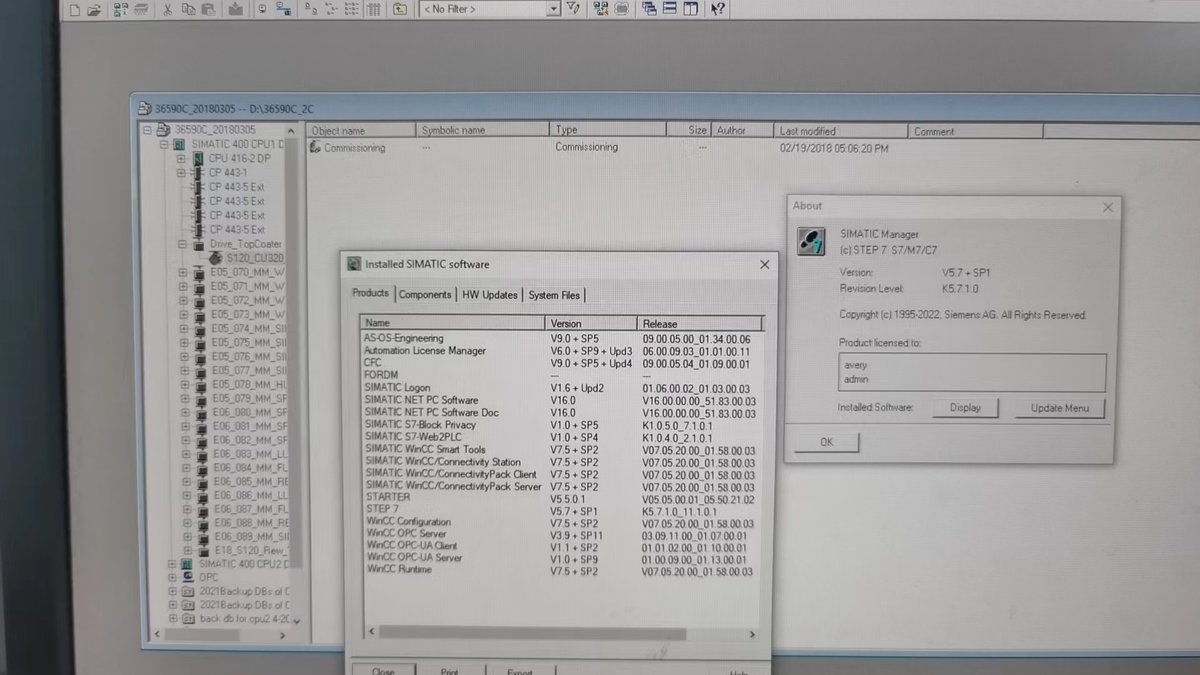Open the System Files tab
Viewport: 1200px width, 675px height.
click(x=553, y=295)
